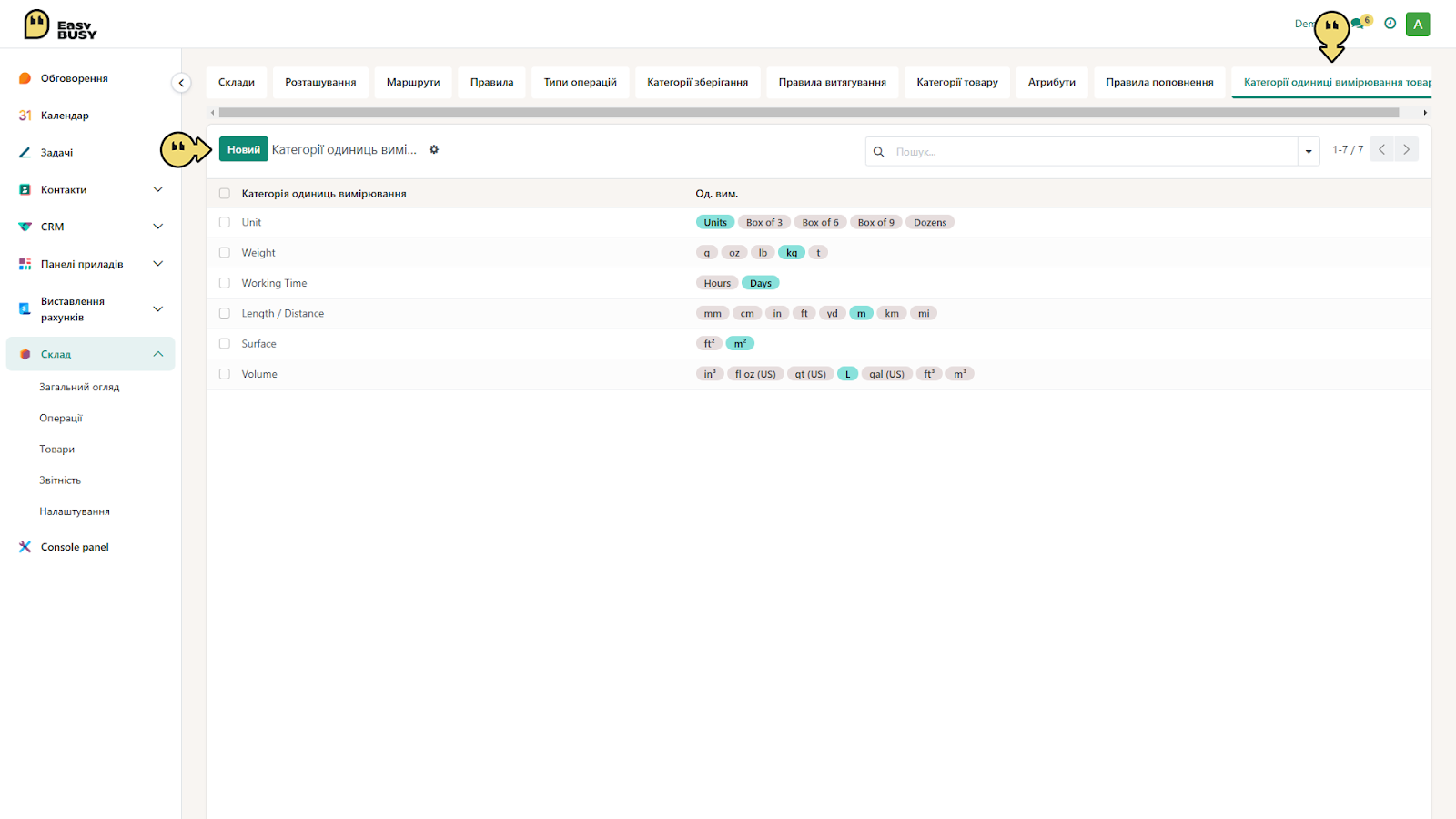Click the clock activities icon in header

point(1390,24)
